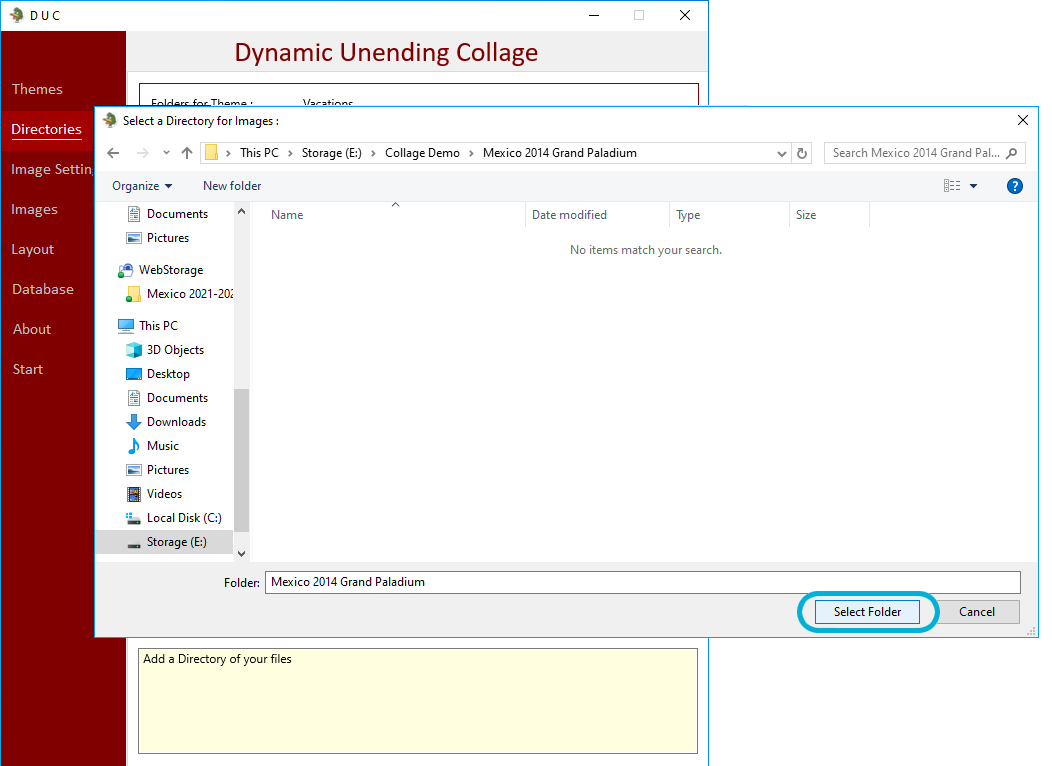This screenshot has height=766, width=1052.
Task: Change view layout icon
Action: [x=952, y=186]
